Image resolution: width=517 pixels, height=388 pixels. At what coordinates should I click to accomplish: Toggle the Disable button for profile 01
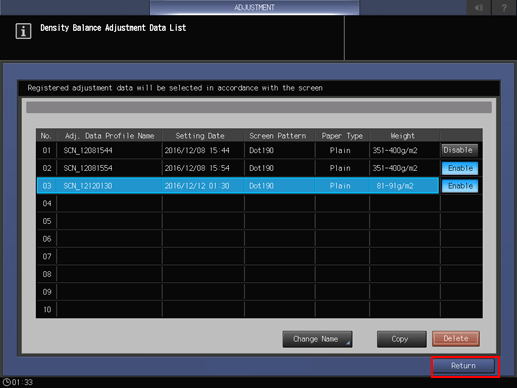click(x=460, y=150)
